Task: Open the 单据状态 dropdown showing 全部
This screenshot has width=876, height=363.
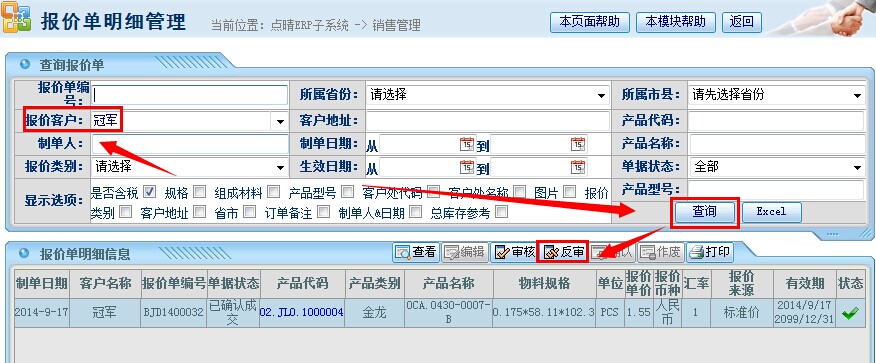Action: coord(777,166)
